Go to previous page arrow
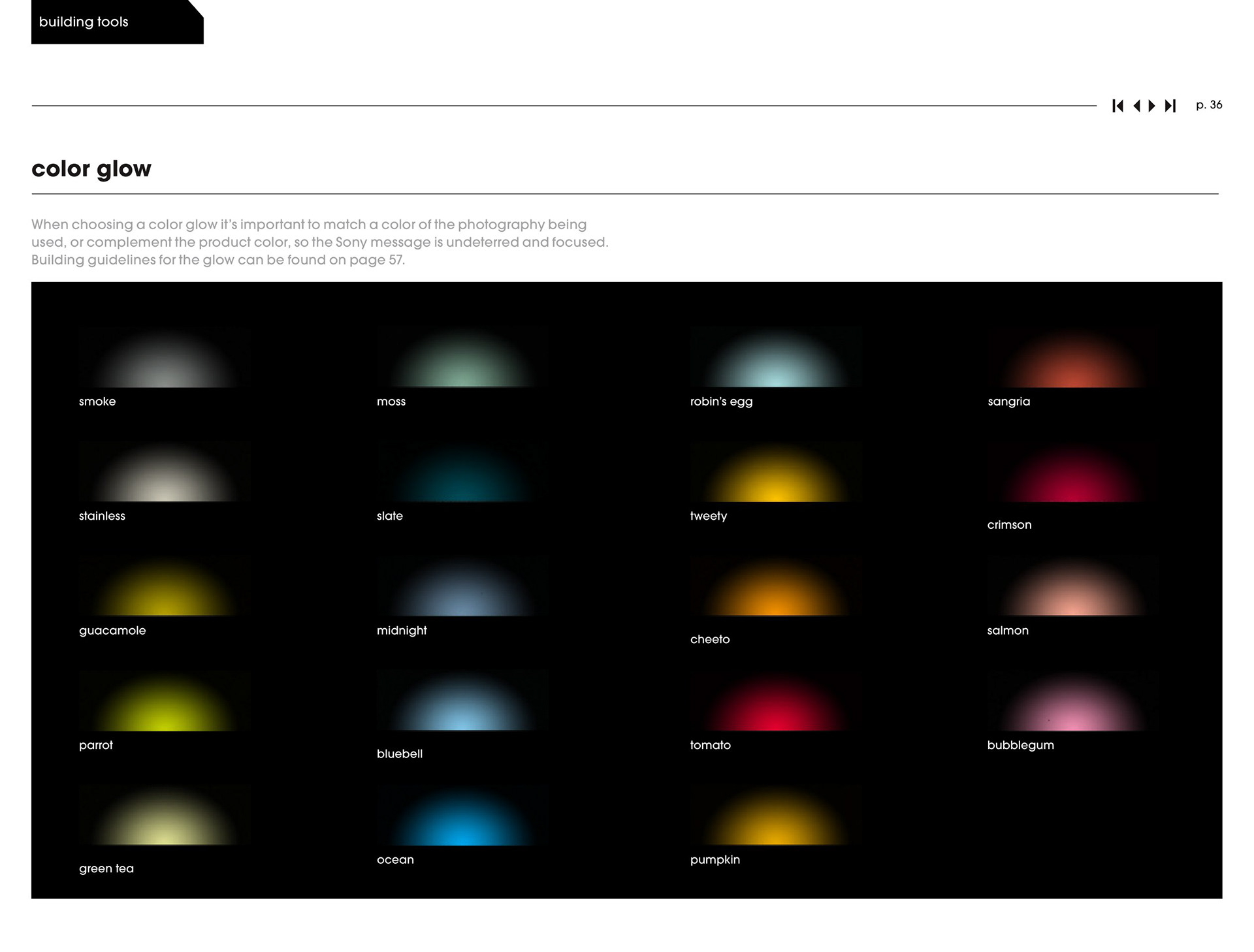Screen dimensions: 1254x952 click(x=1137, y=106)
